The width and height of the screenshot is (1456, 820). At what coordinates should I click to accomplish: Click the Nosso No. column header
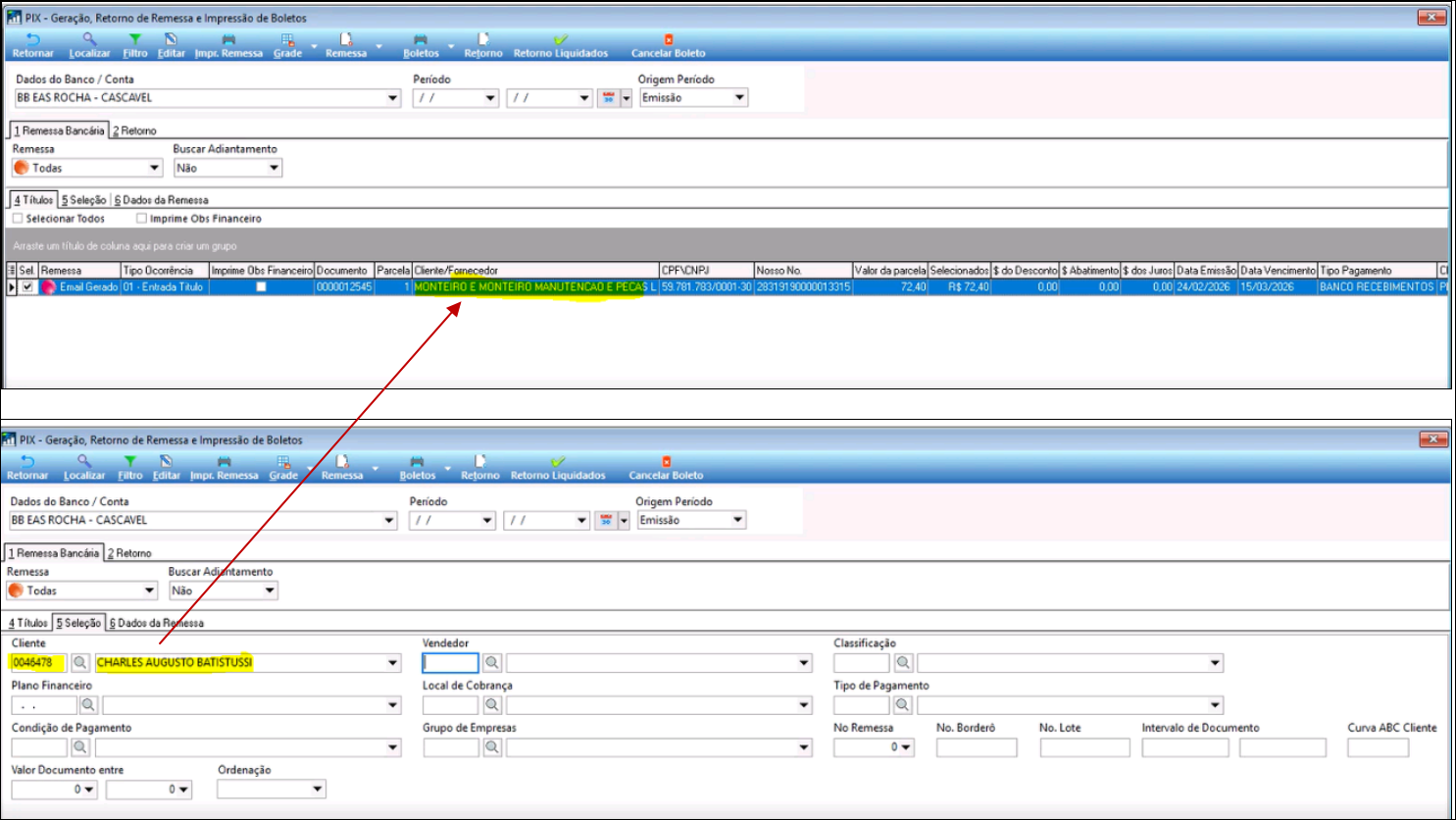[x=802, y=271]
